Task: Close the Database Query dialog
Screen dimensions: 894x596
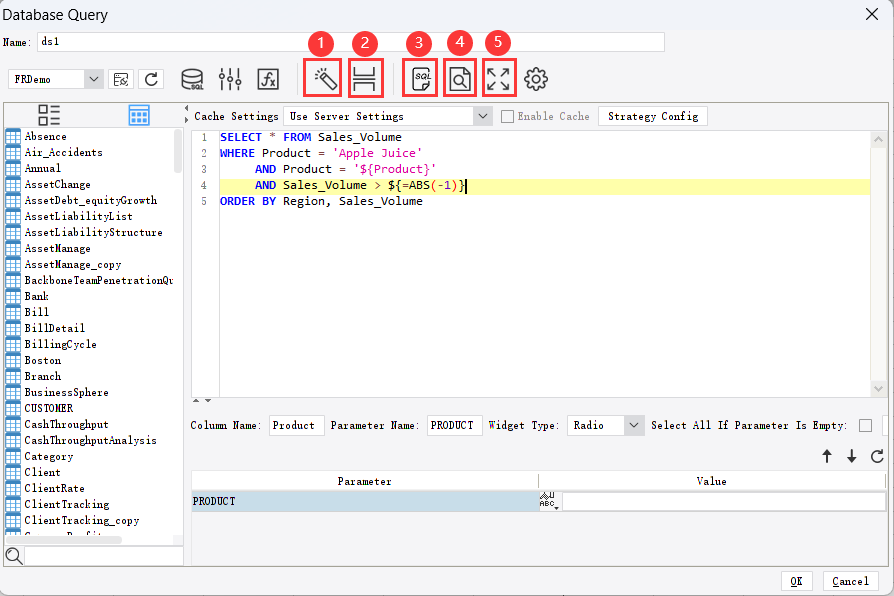Action: coord(872,14)
